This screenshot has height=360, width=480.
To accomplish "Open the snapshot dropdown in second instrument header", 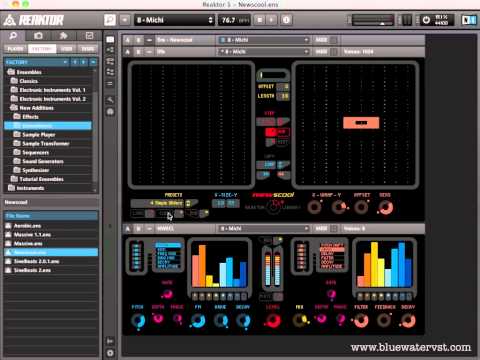I will [x=263, y=52].
